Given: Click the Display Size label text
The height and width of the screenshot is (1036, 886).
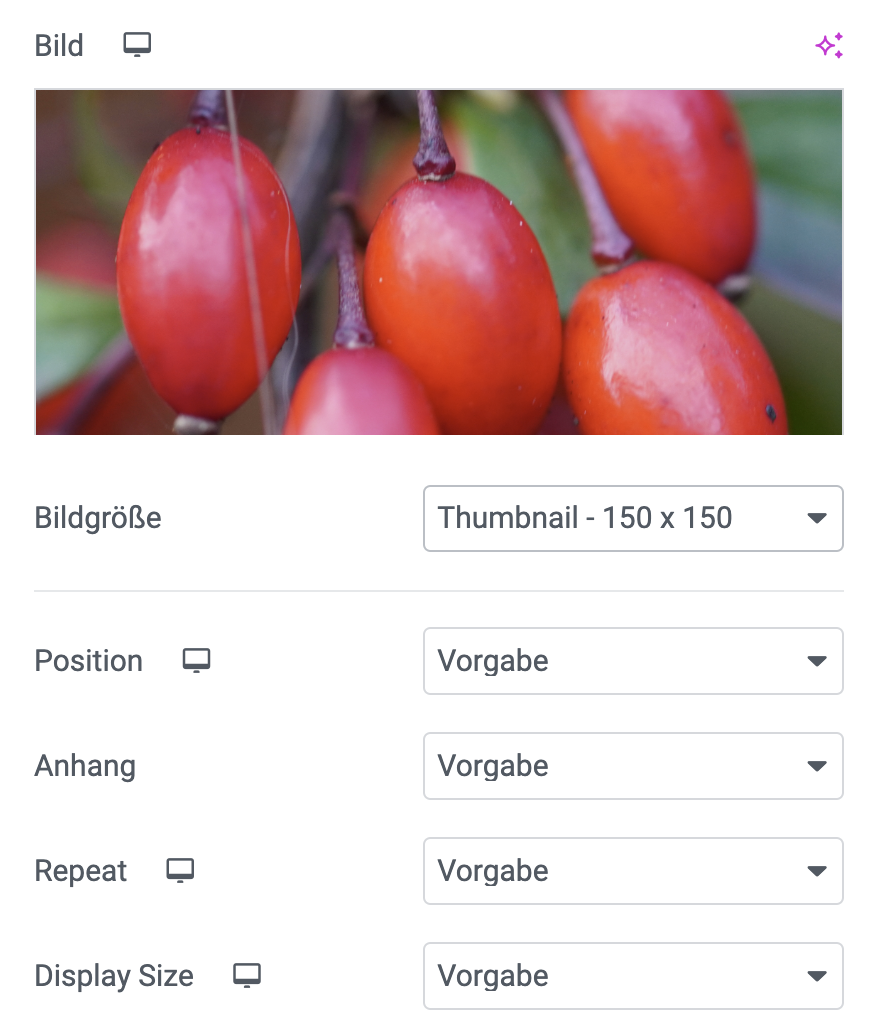Looking at the screenshot, I should click(114, 976).
